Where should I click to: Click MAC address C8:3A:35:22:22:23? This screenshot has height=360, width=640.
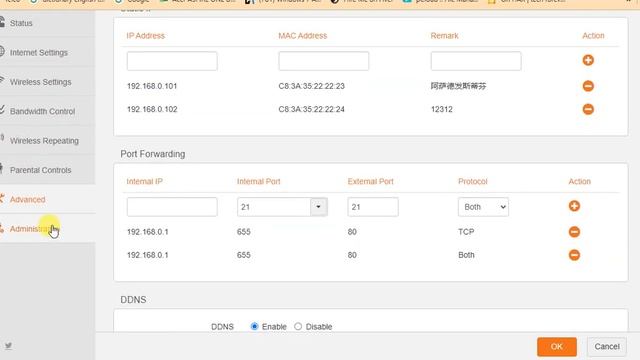coord(311,86)
